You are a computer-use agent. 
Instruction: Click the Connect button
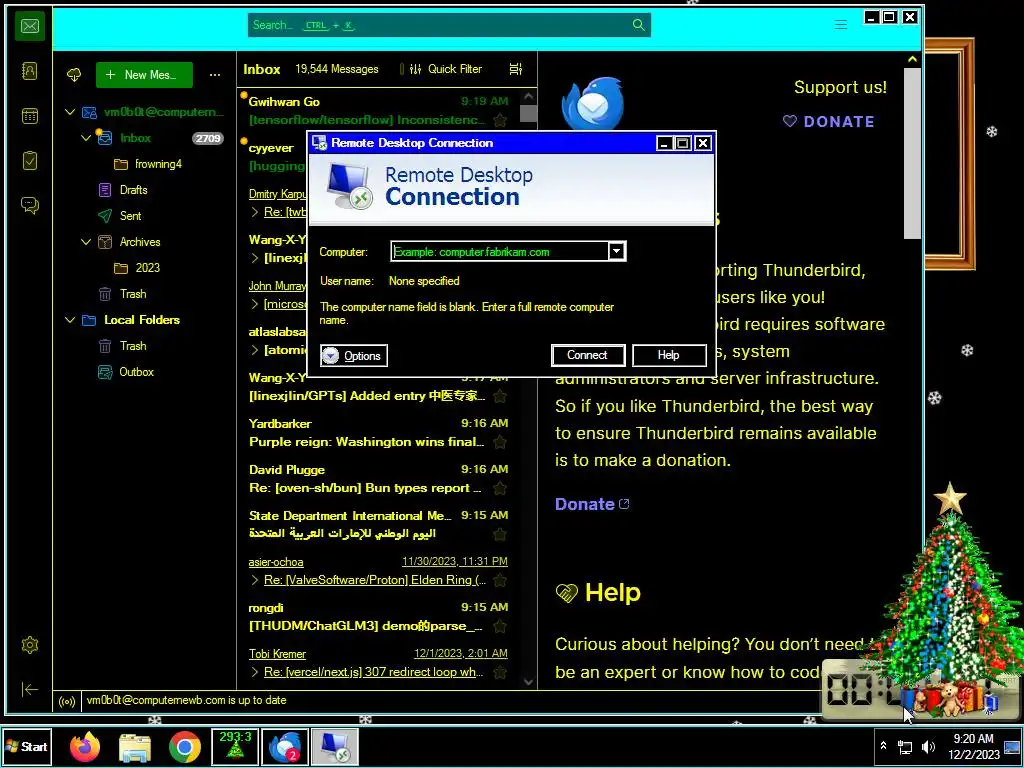tap(588, 355)
